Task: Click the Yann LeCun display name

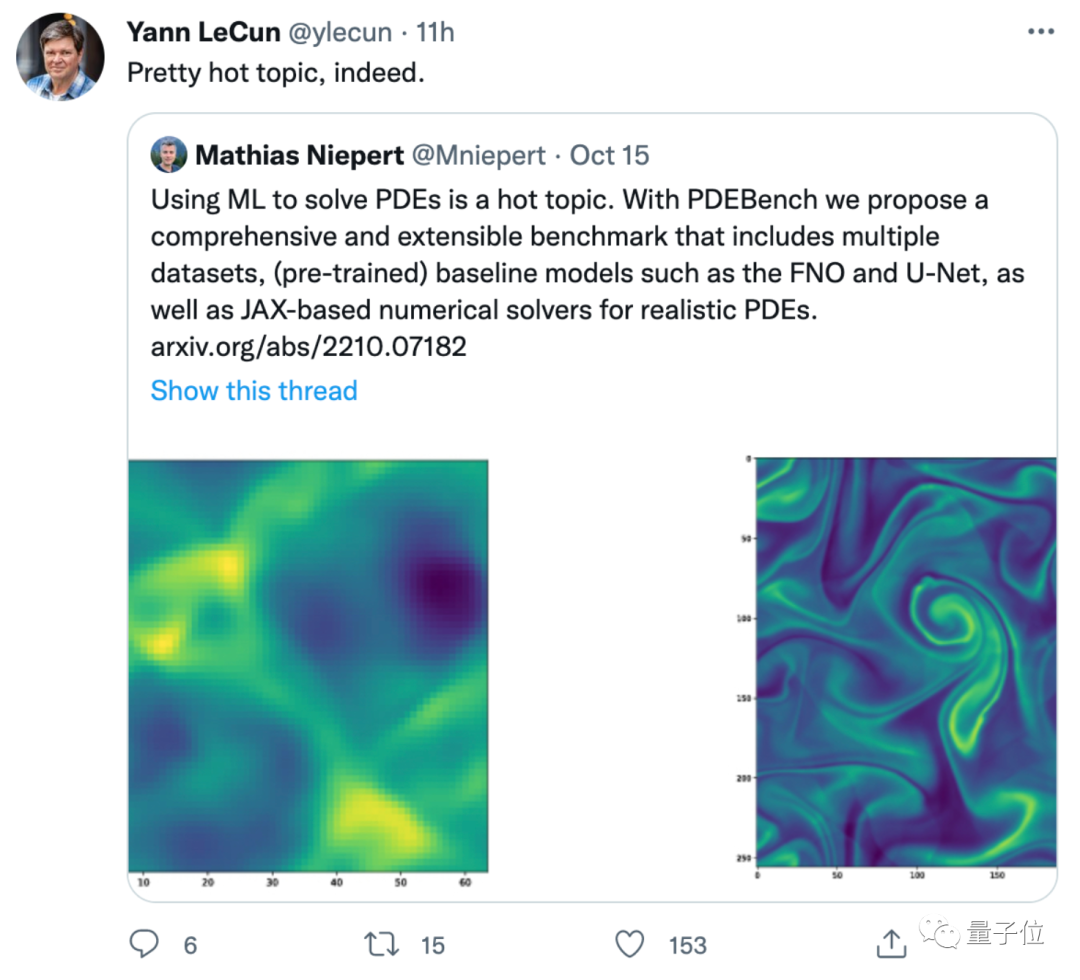Action: coord(203,32)
